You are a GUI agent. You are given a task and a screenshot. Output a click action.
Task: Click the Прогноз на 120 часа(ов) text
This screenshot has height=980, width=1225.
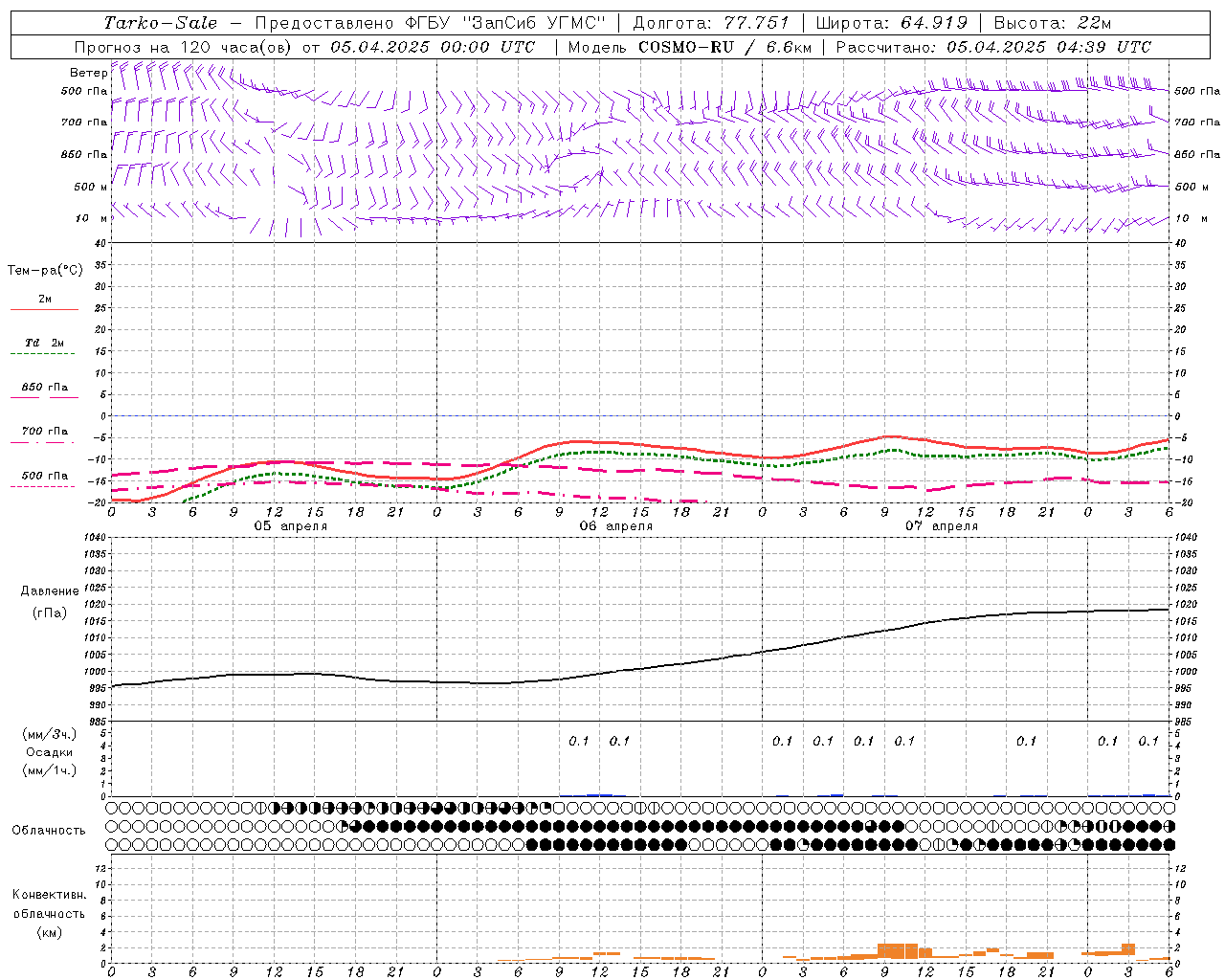coord(184,47)
